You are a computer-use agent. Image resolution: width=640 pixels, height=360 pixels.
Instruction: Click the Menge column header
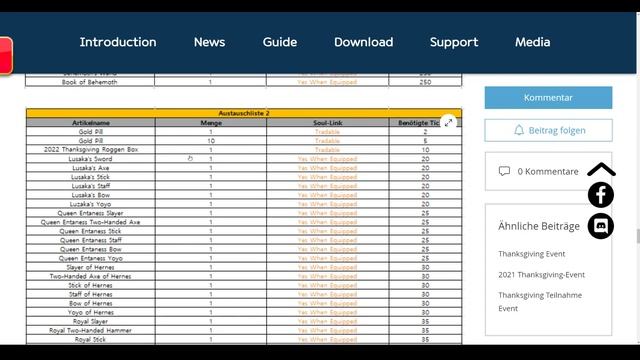coord(211,122)
